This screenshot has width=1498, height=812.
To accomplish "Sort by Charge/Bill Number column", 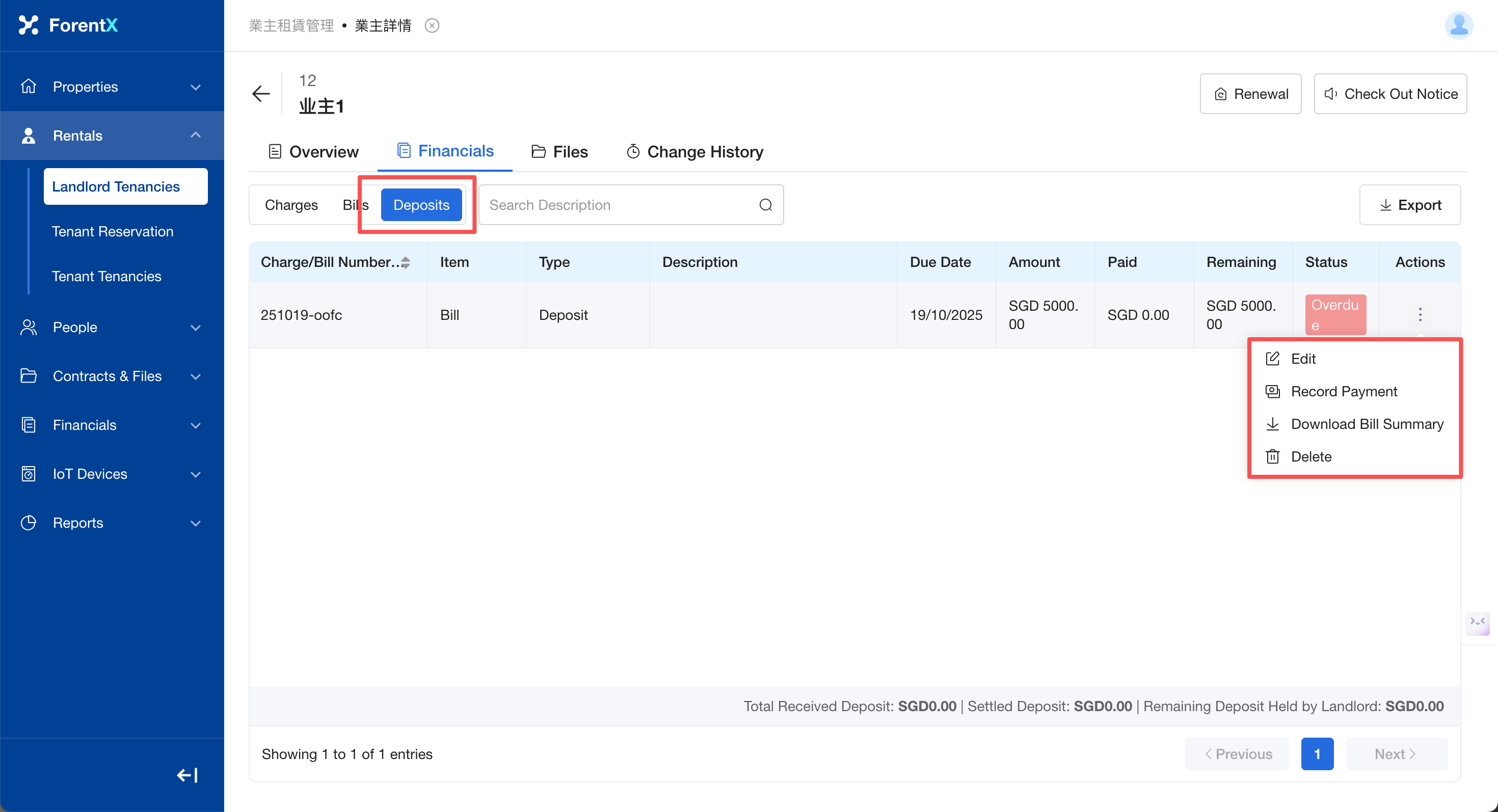I will [x=405, y=262].
